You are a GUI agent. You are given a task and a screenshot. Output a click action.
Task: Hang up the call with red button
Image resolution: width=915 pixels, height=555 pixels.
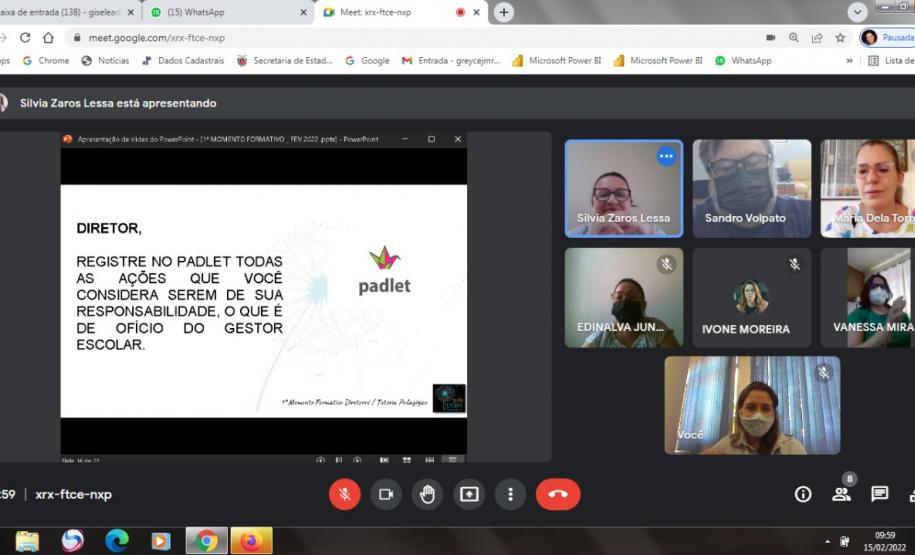pos(557,494)
